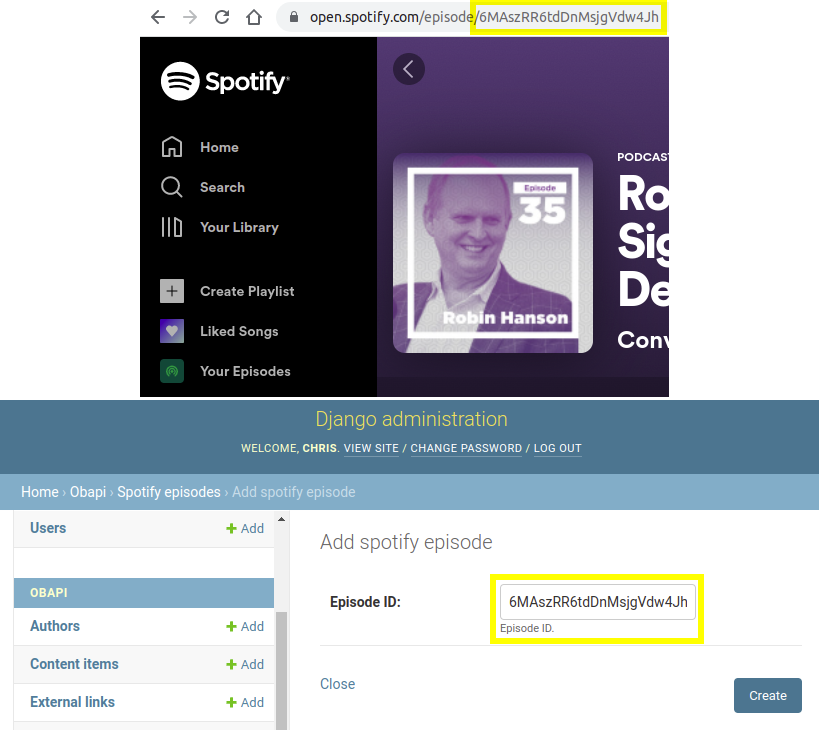Click Spotify's circular back chevron button
Viewport: 819px width, 730px height.
[409, 69]
